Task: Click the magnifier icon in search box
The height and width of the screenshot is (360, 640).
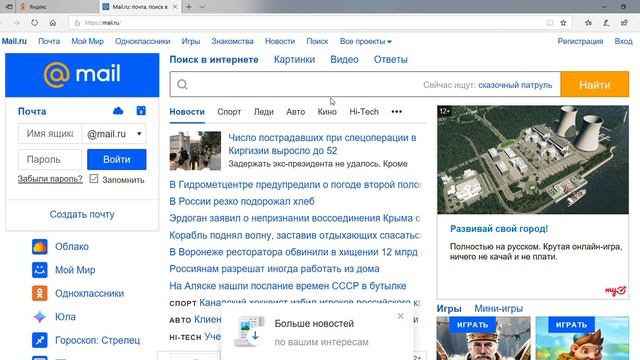Action: click(182, 84)
